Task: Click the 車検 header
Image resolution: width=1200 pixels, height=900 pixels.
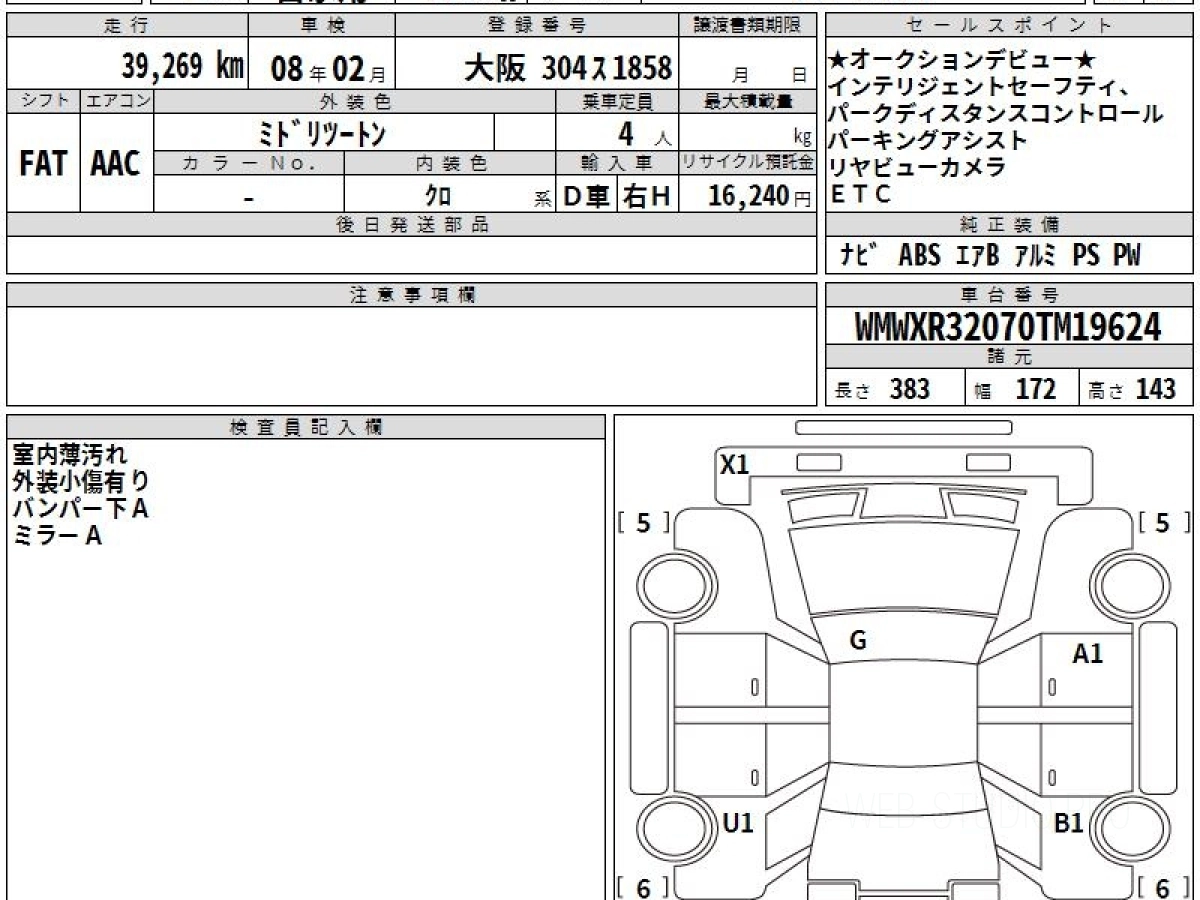Action: (322, 25)
